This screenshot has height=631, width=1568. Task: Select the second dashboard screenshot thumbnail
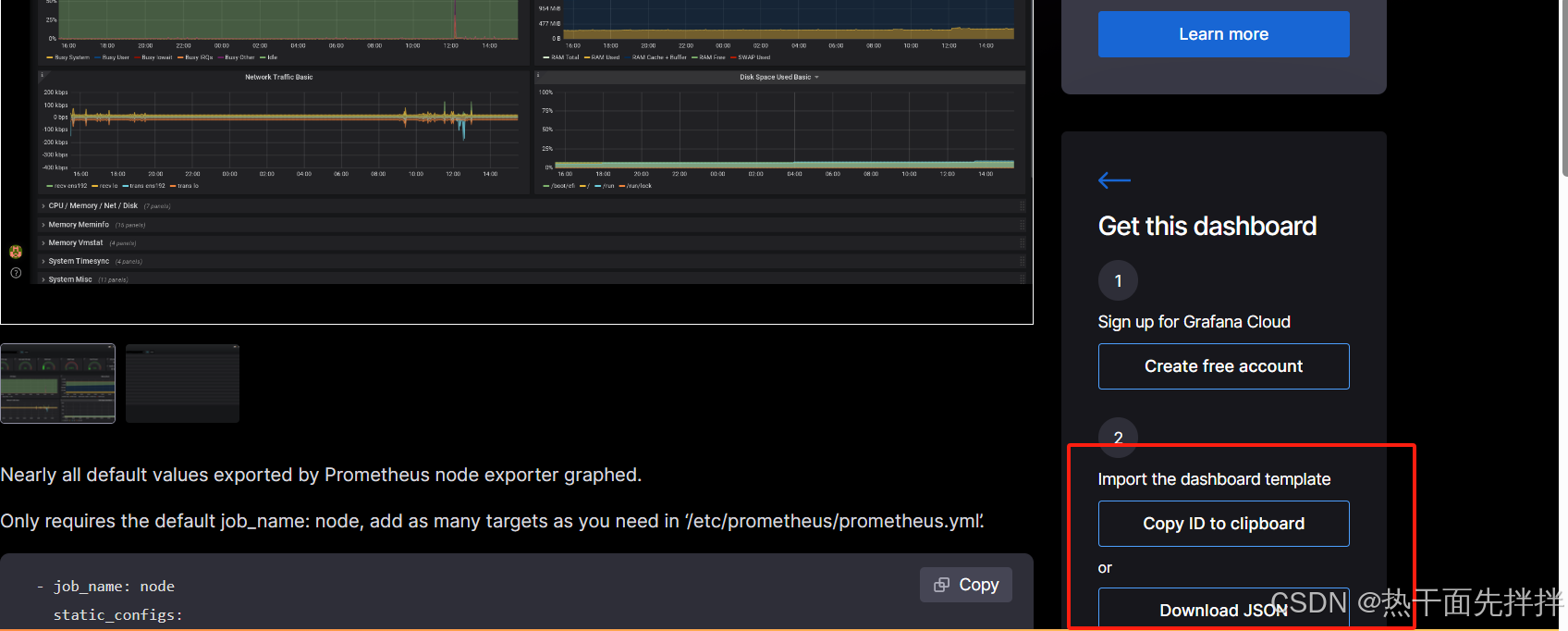pos(182,383)
